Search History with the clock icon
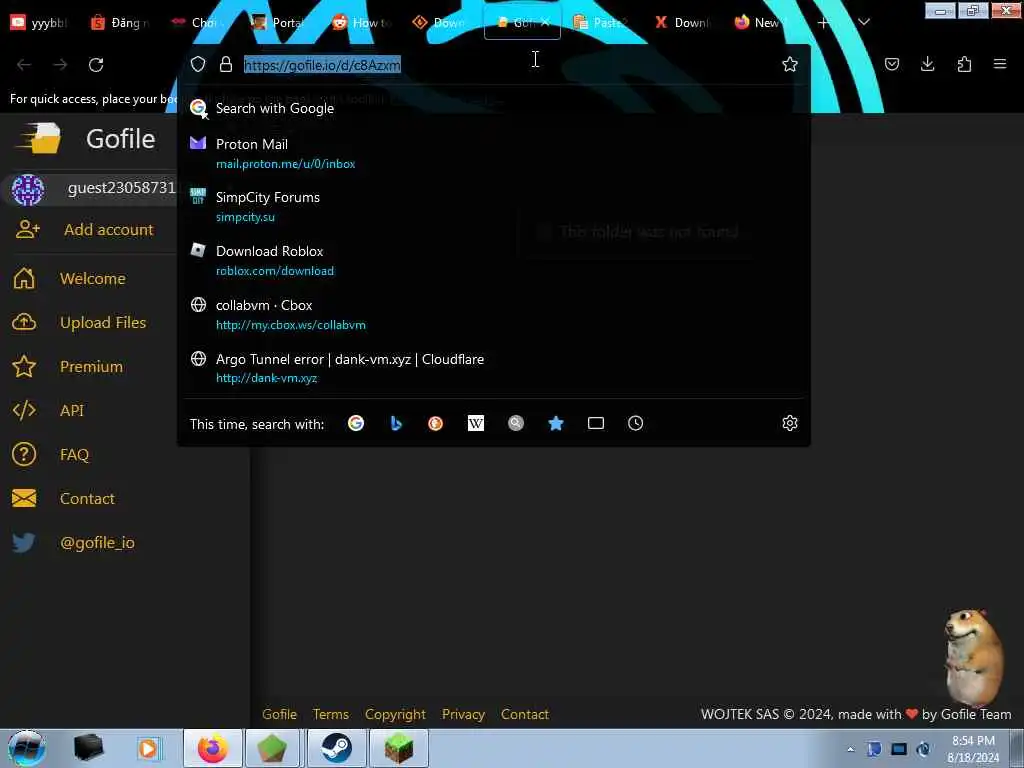 point(635,423)
